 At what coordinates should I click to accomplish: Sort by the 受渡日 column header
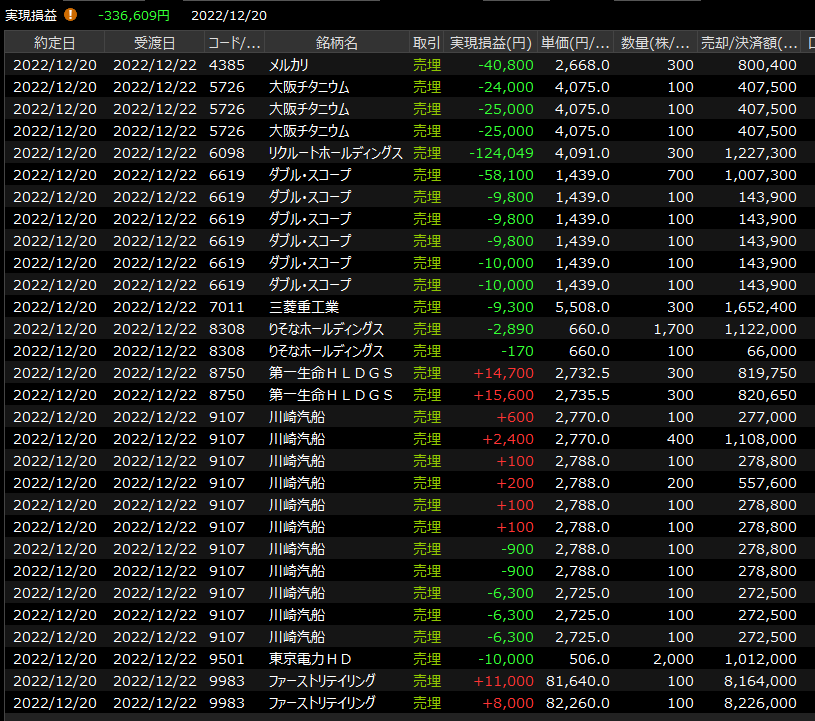click(x=154, y=42)
